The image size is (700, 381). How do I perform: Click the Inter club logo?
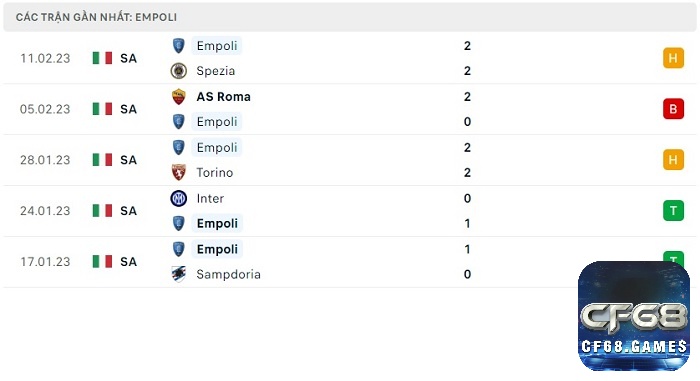[179, 198]
